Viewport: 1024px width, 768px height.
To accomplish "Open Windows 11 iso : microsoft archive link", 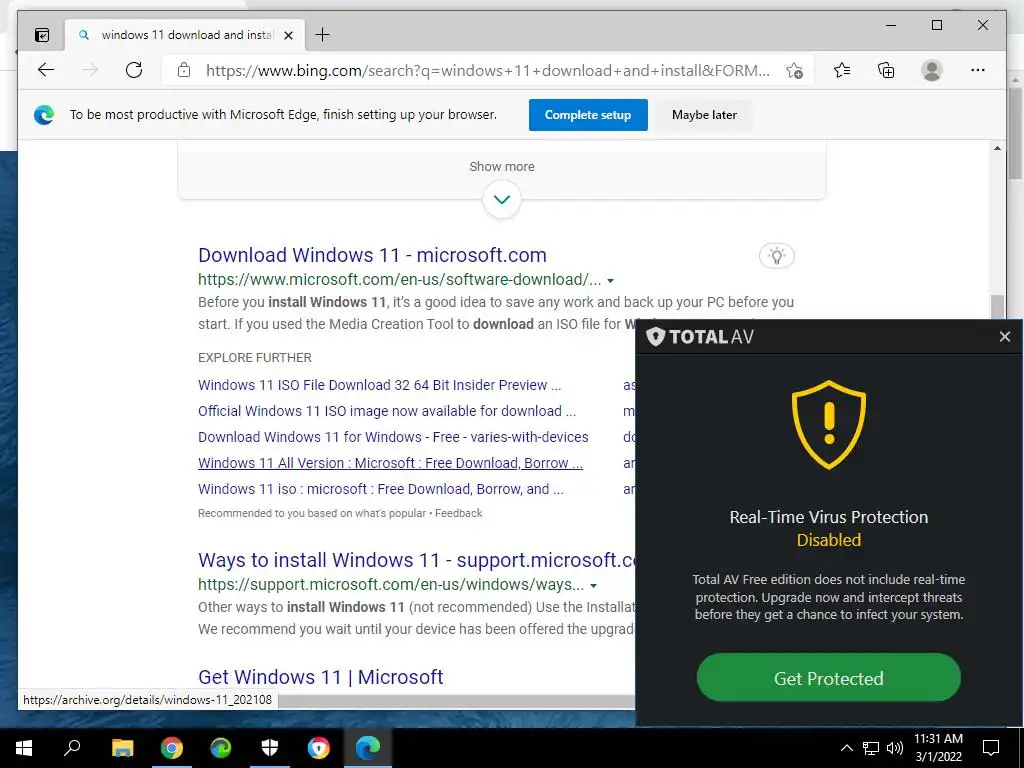I will (381, 489).
